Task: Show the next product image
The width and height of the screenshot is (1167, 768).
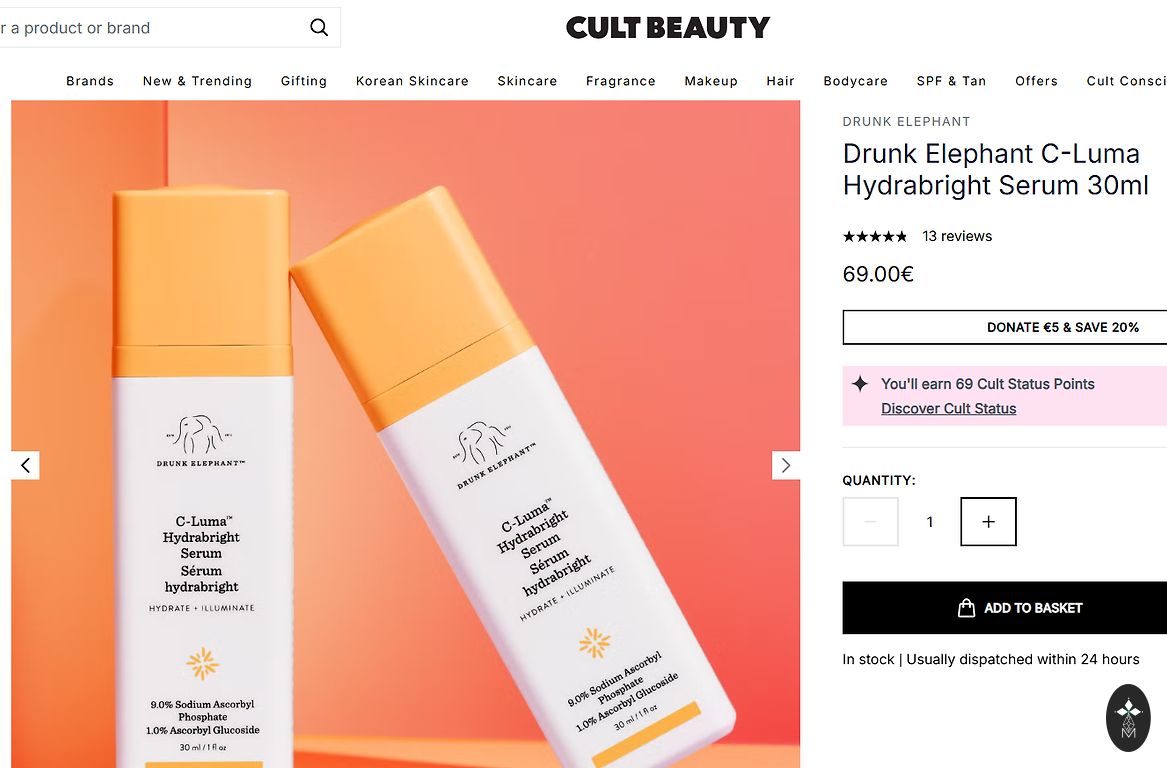Action: [785, 466]
